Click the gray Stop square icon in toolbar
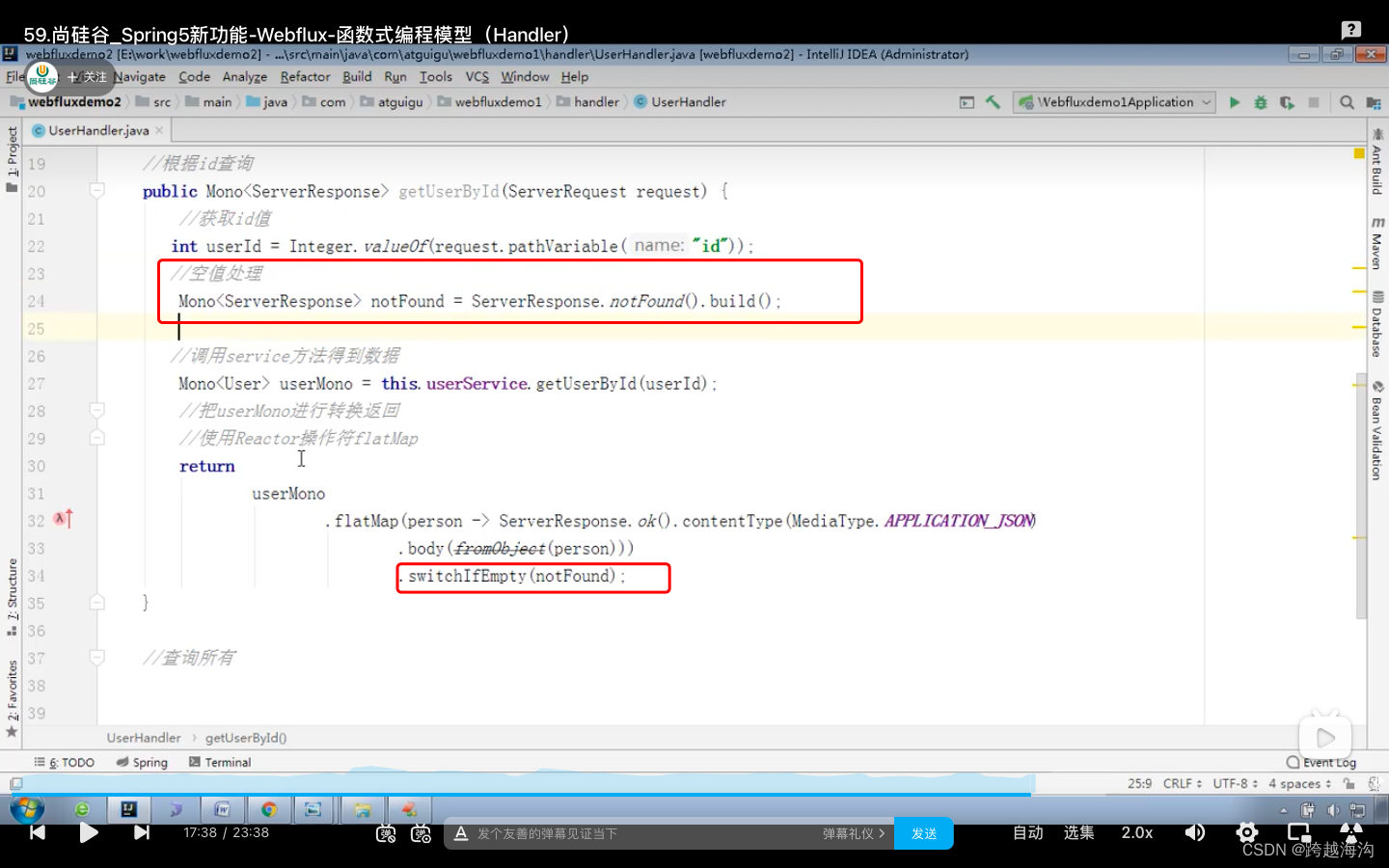The height and width of the screenshot is (868, 1389). 1313,102
